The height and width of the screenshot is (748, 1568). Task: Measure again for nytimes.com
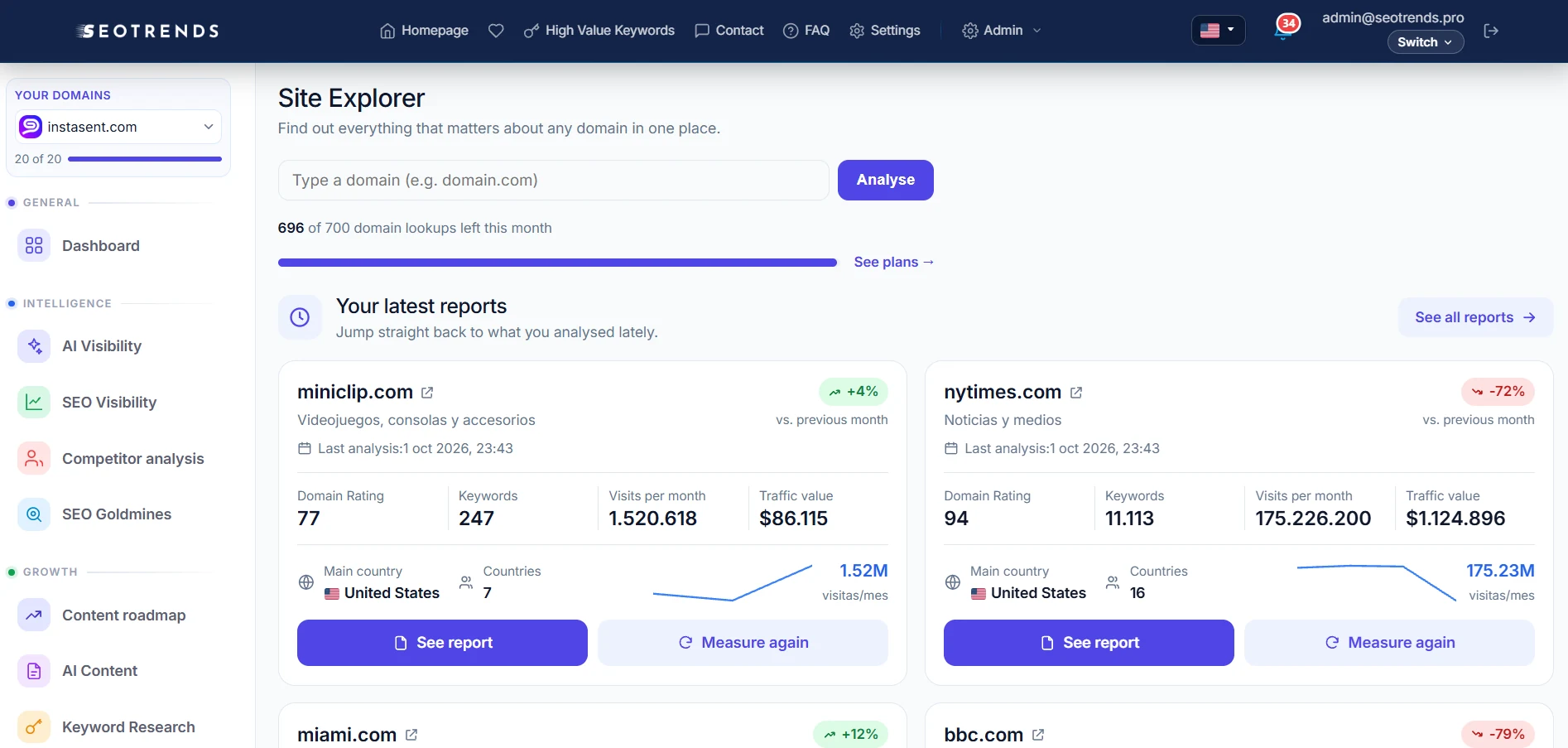point(1389,643)
